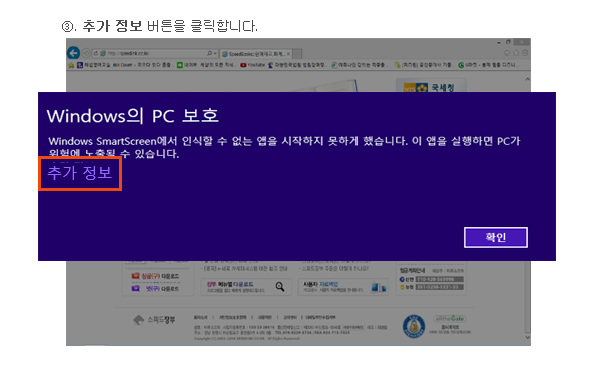Click the blue browser back arrow
Screen dimensions: 612x378
coord(73,53)
